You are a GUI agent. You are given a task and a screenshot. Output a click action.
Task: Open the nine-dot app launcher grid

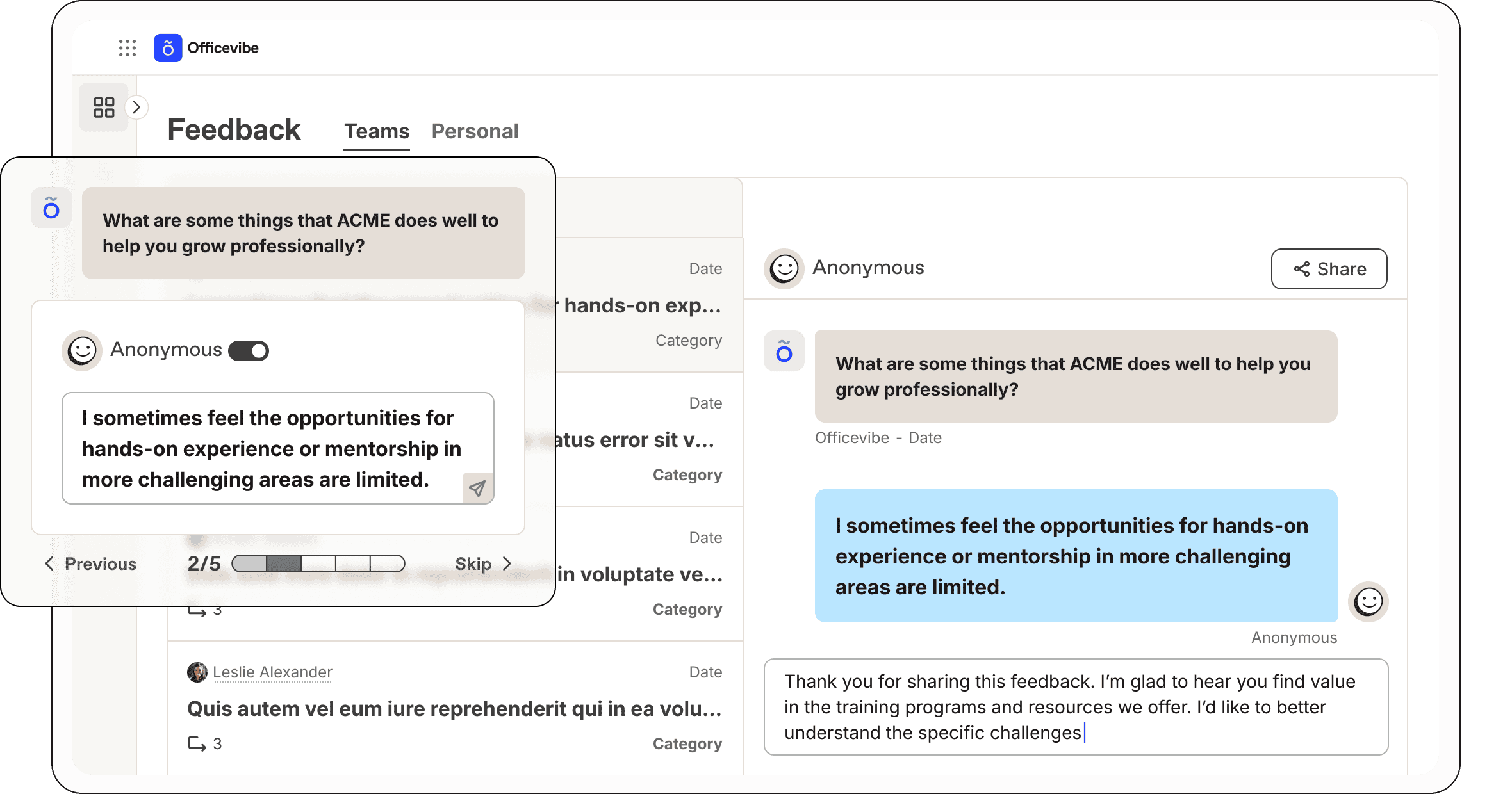127,48
